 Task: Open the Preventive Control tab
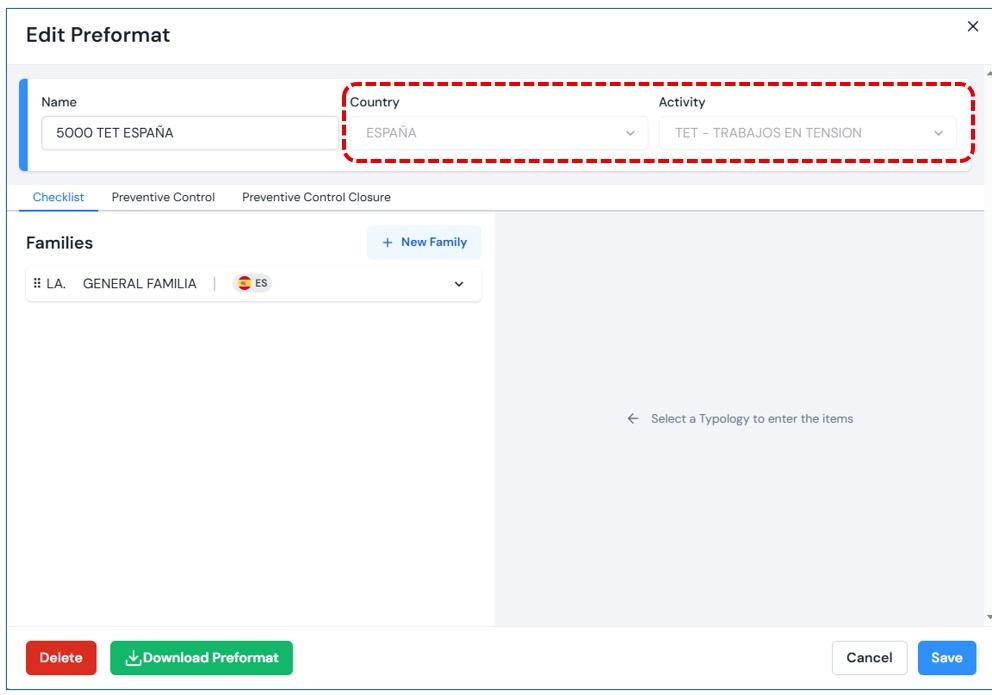click(x=163, y=197)
